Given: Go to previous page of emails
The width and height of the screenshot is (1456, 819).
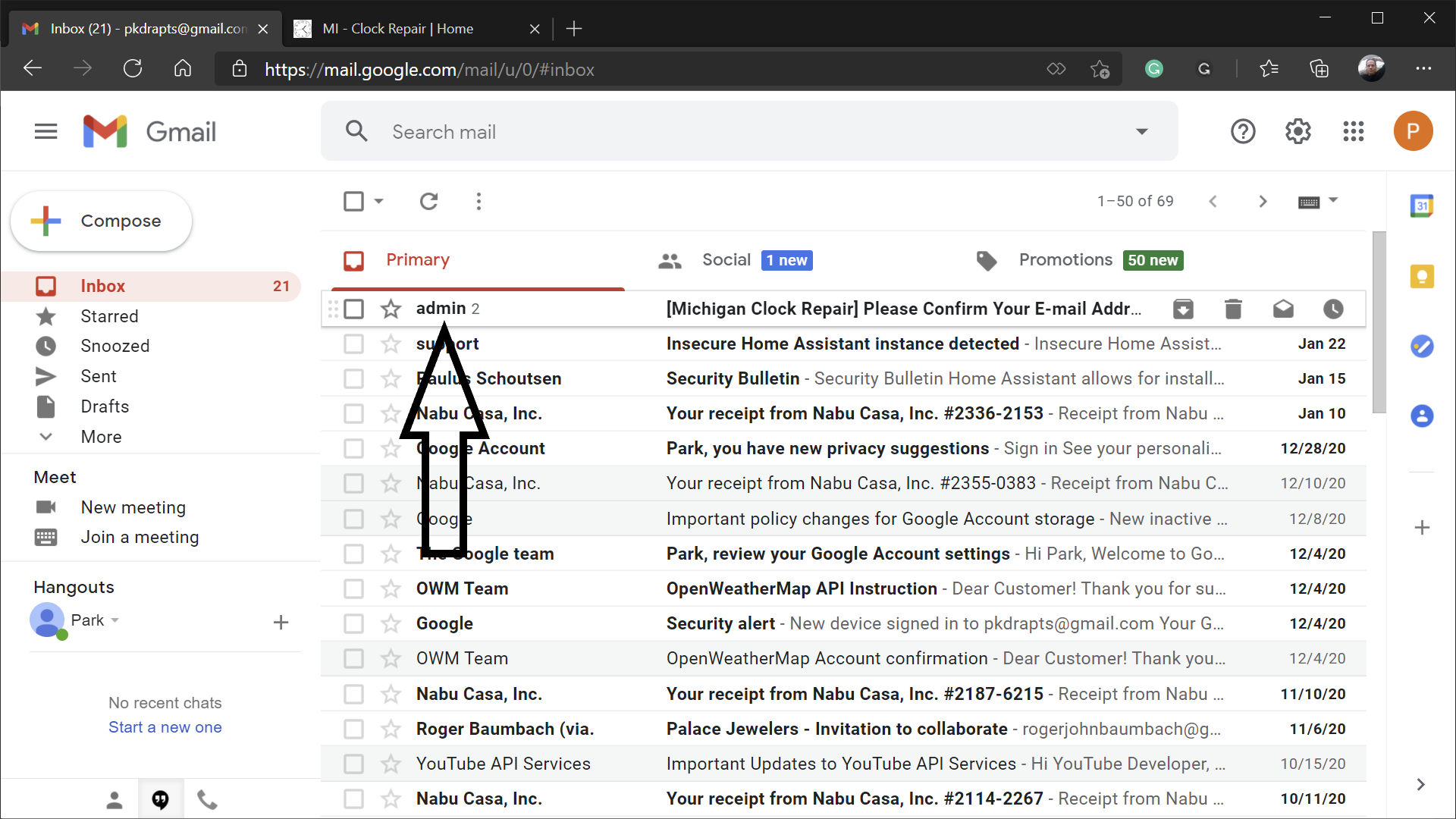Looking at the screenshot, I should 1213,201.
